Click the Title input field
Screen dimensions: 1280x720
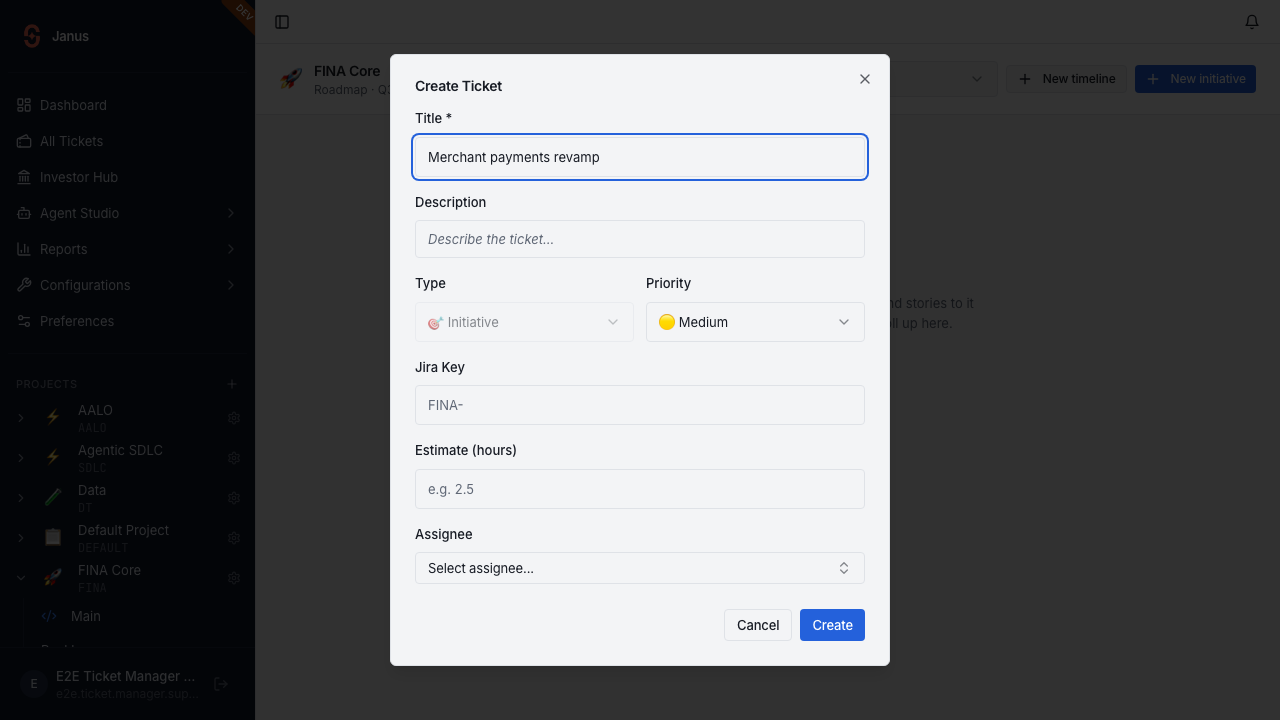pyautogui.click(x=640, y=157)
